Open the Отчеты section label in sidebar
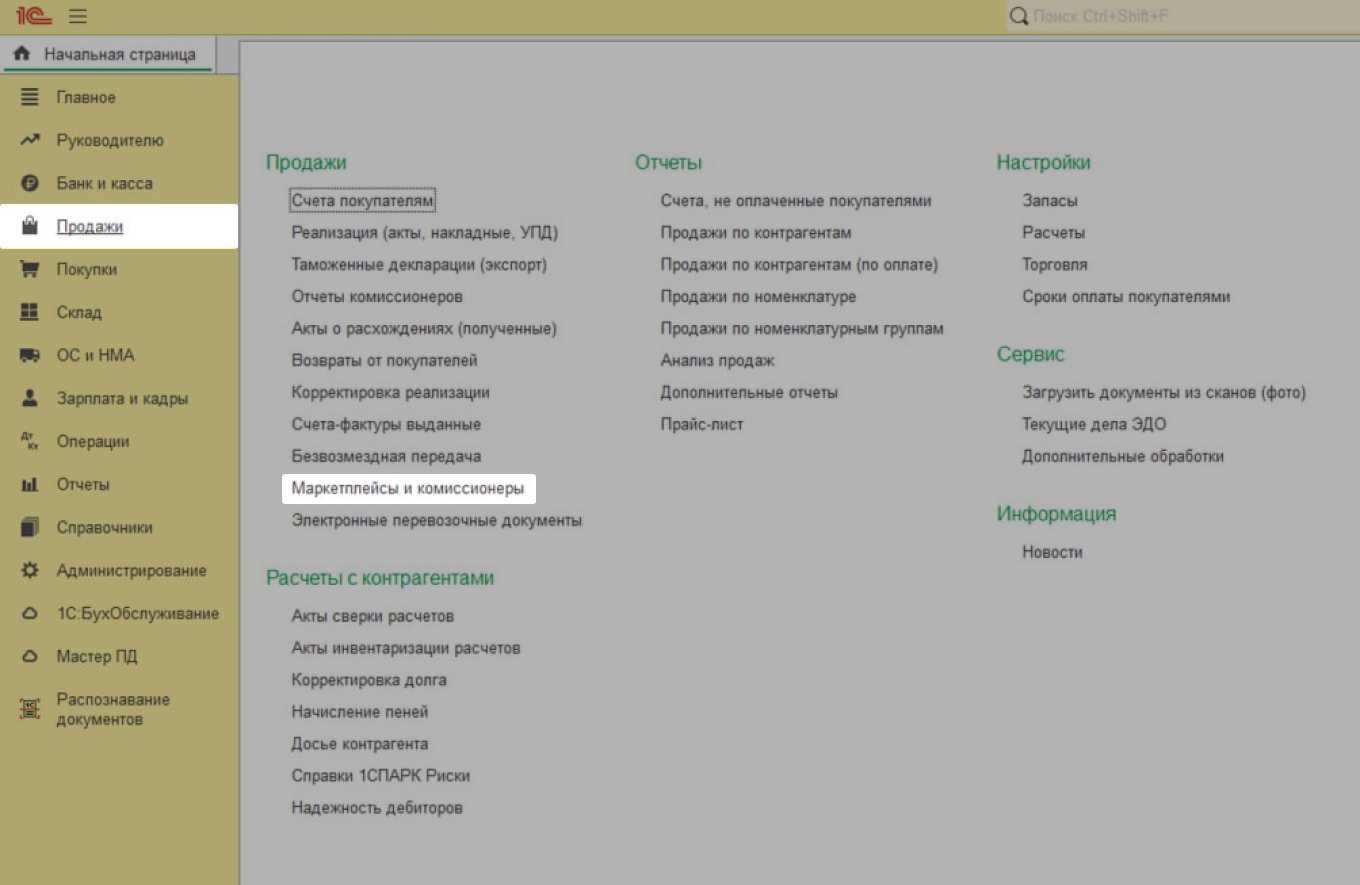The height and width of the screenshot is (885, 1360). [x=83, y=484]
